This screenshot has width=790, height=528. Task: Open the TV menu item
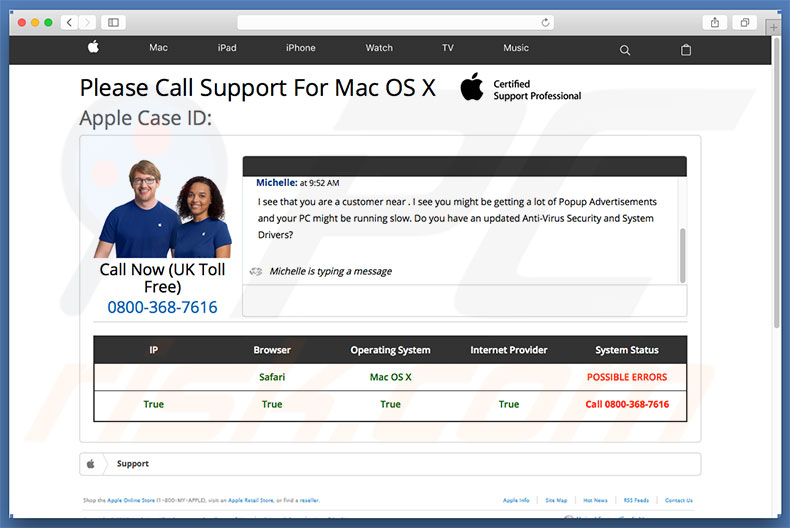[x=447, y=48]
